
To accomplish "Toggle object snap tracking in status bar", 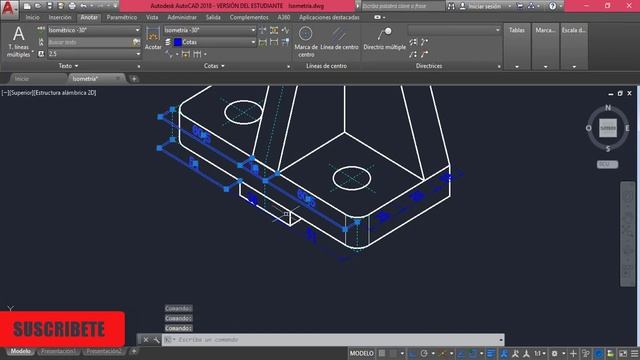I will [461, 353].
